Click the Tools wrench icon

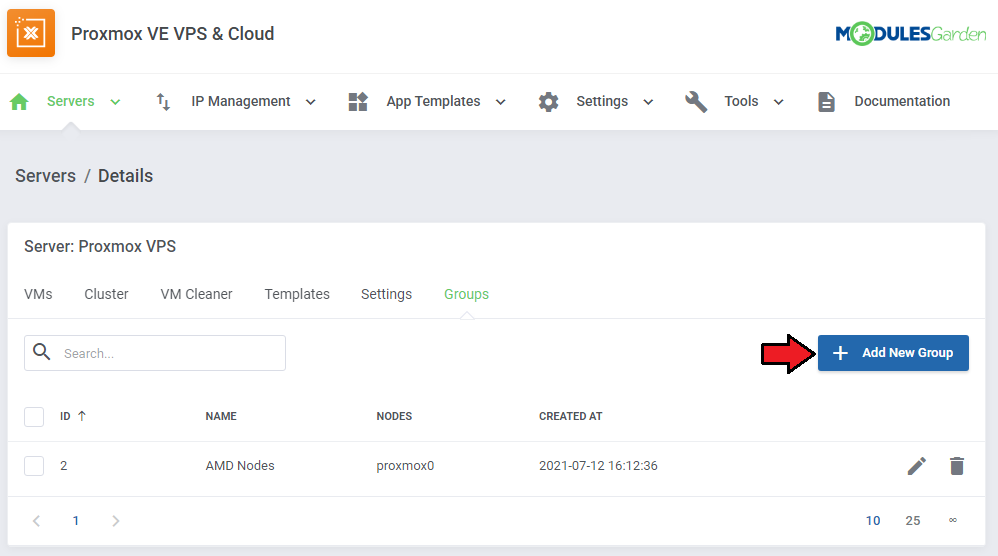696,102
